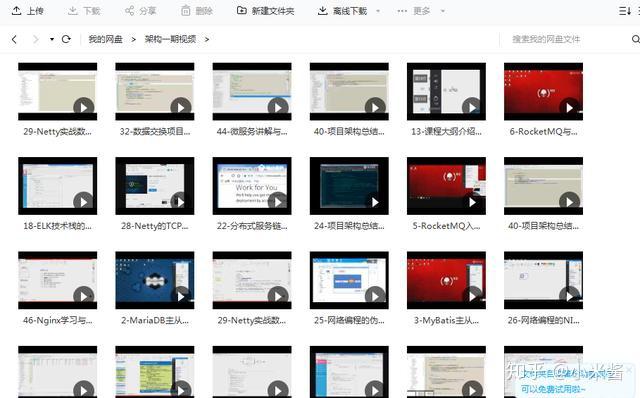Viewport: 640px width, 398px height.
Task: Expand the dropdown arrow beside 离线下载
Action: coord(378,11)
